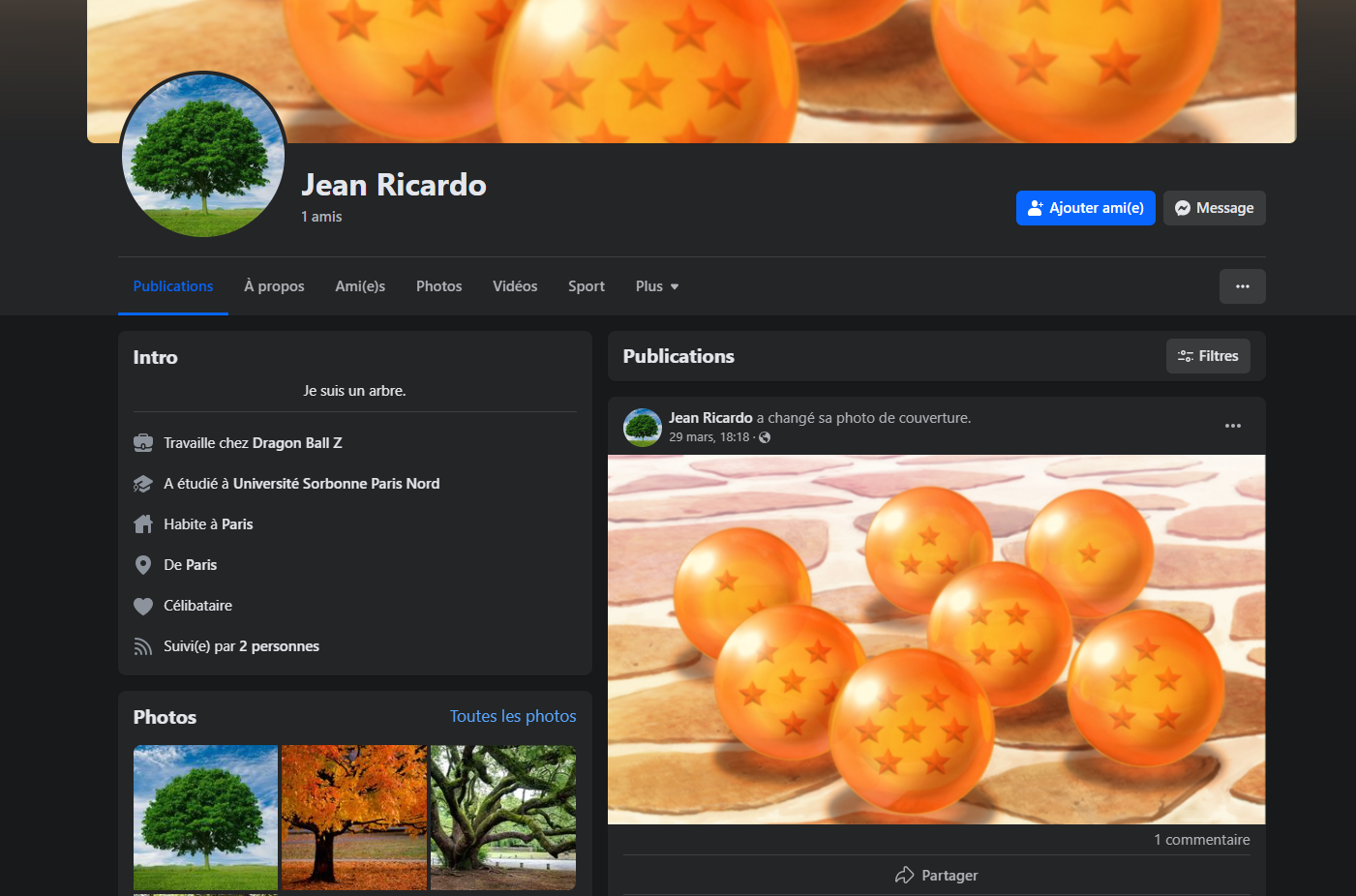Open the autumn orange tree photo thumbnail
1356x896 pixels.
coord(354,817)
